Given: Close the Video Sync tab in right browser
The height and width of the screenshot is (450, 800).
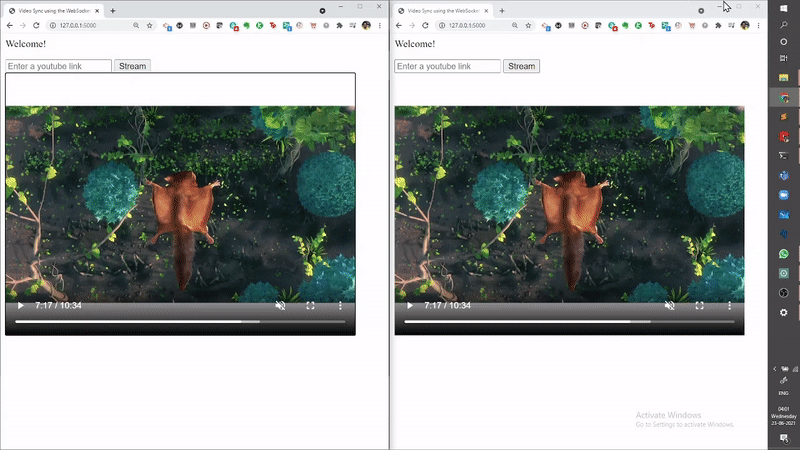Looking at the screenshot, I should pos(486,11).
